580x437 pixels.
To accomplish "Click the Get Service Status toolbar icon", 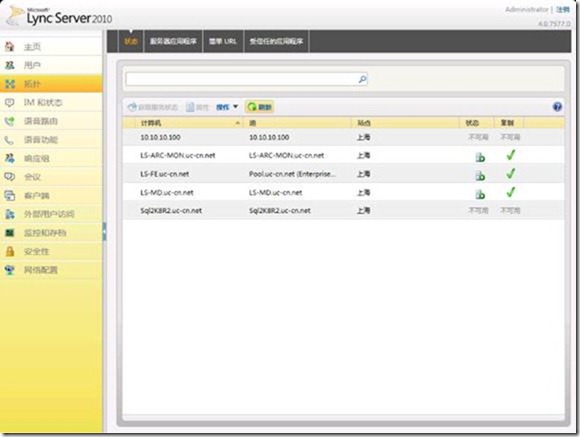I will 132,107.
